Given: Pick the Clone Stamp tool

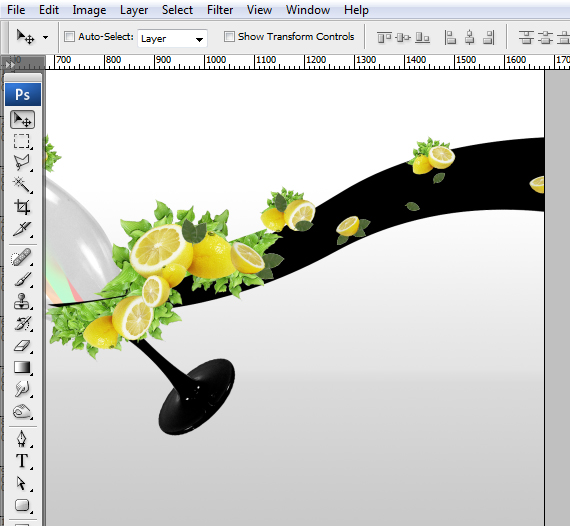Looking at the screenshot, I should point(22,301).
